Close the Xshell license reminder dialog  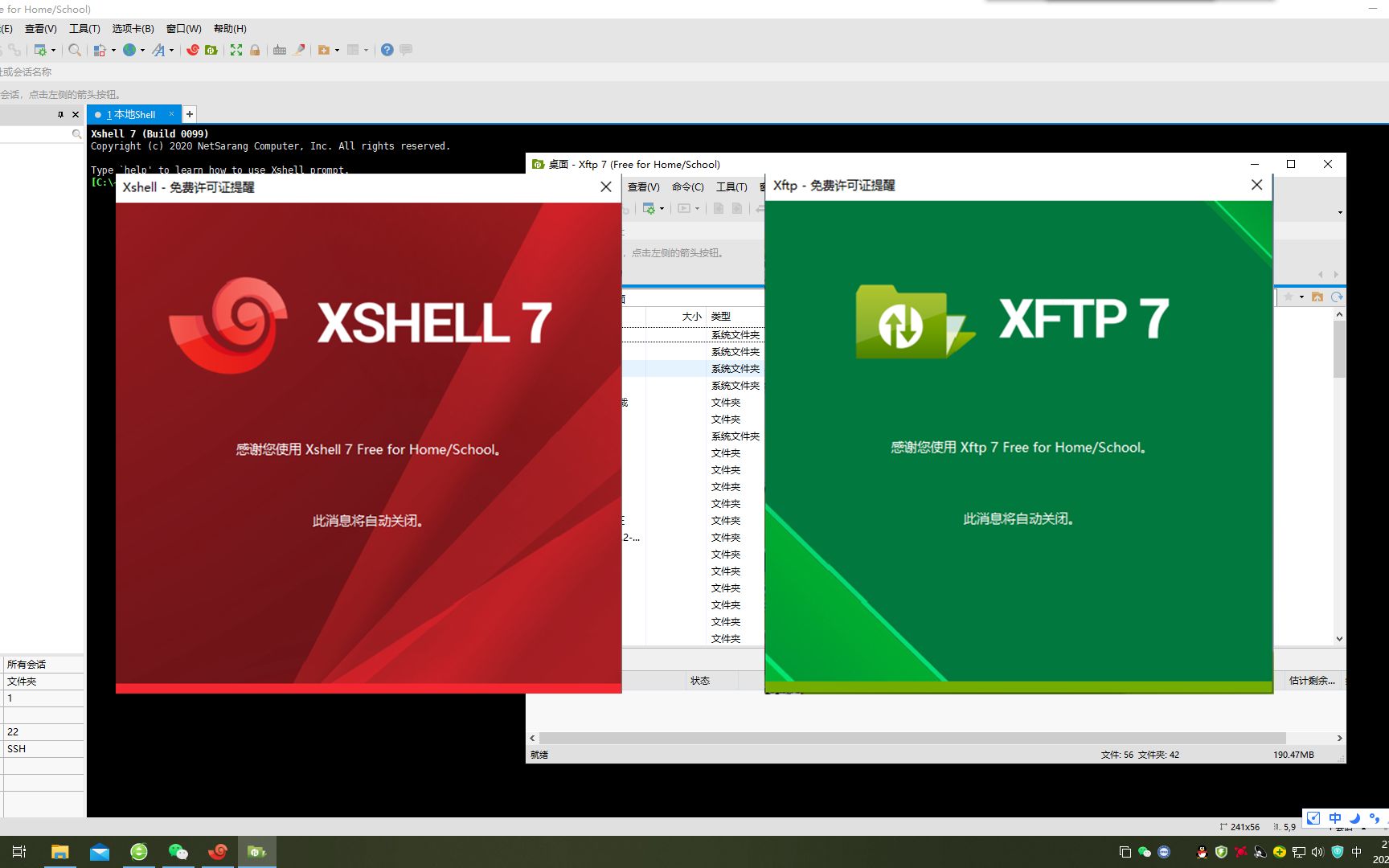[x=606, y=186]
